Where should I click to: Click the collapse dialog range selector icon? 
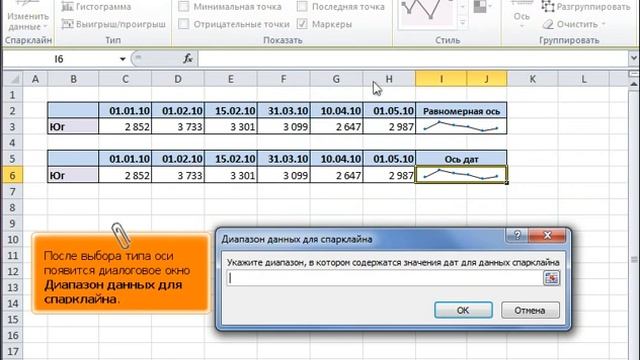pyautogui.click(x=551, y=278)
